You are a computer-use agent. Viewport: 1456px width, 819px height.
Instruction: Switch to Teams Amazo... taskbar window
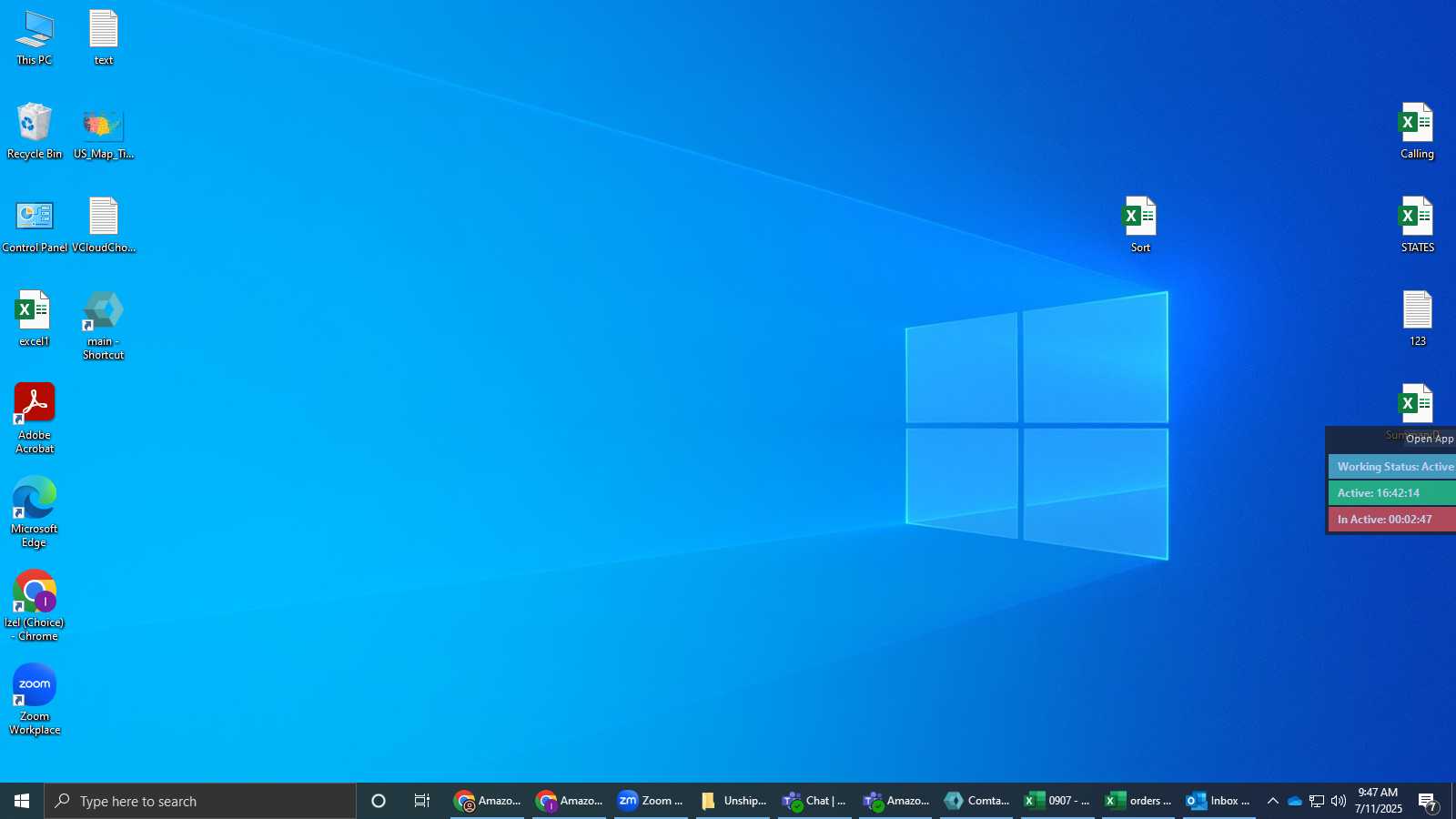click(895, 801)
